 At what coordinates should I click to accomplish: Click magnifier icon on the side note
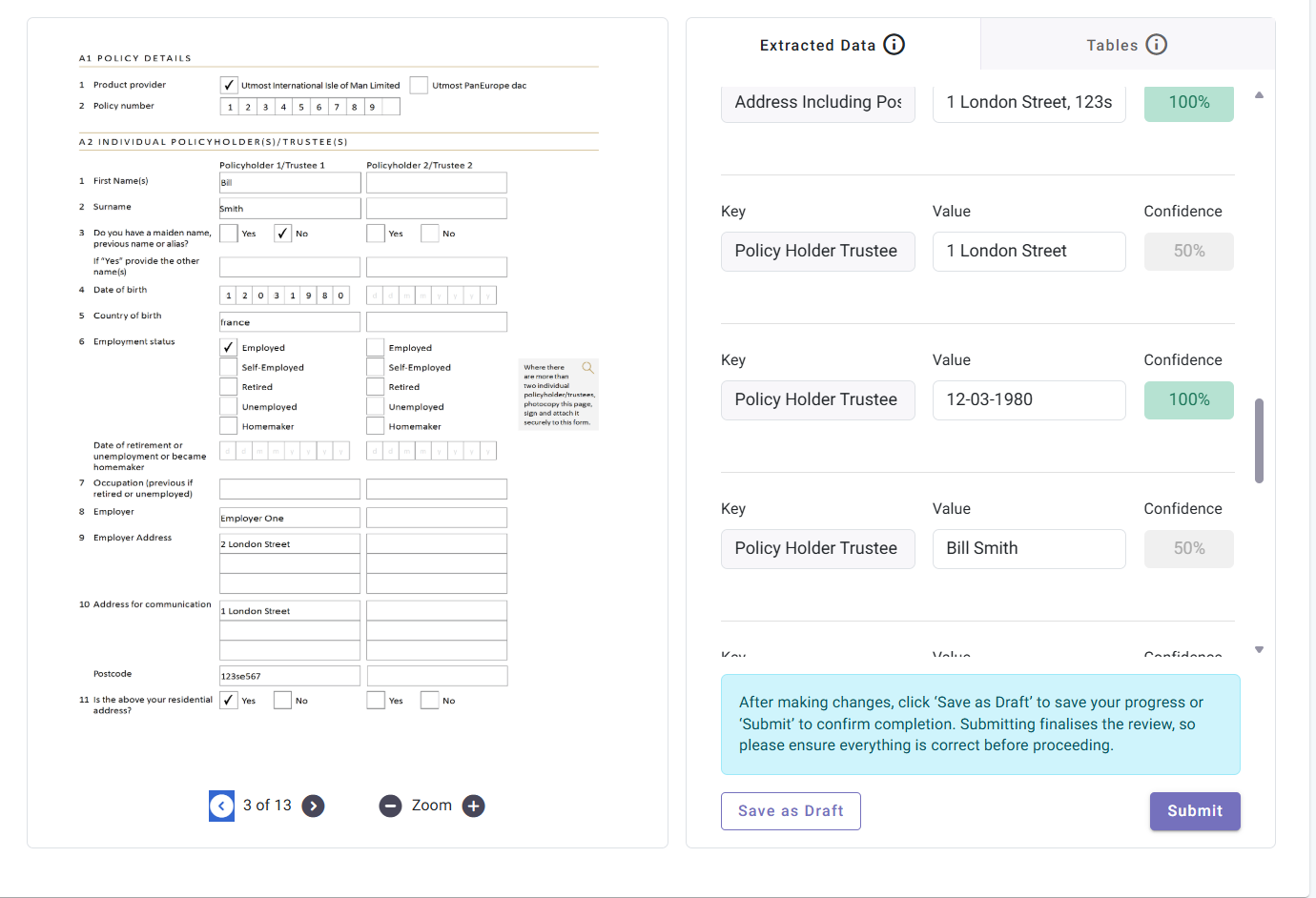click(587, 367)
